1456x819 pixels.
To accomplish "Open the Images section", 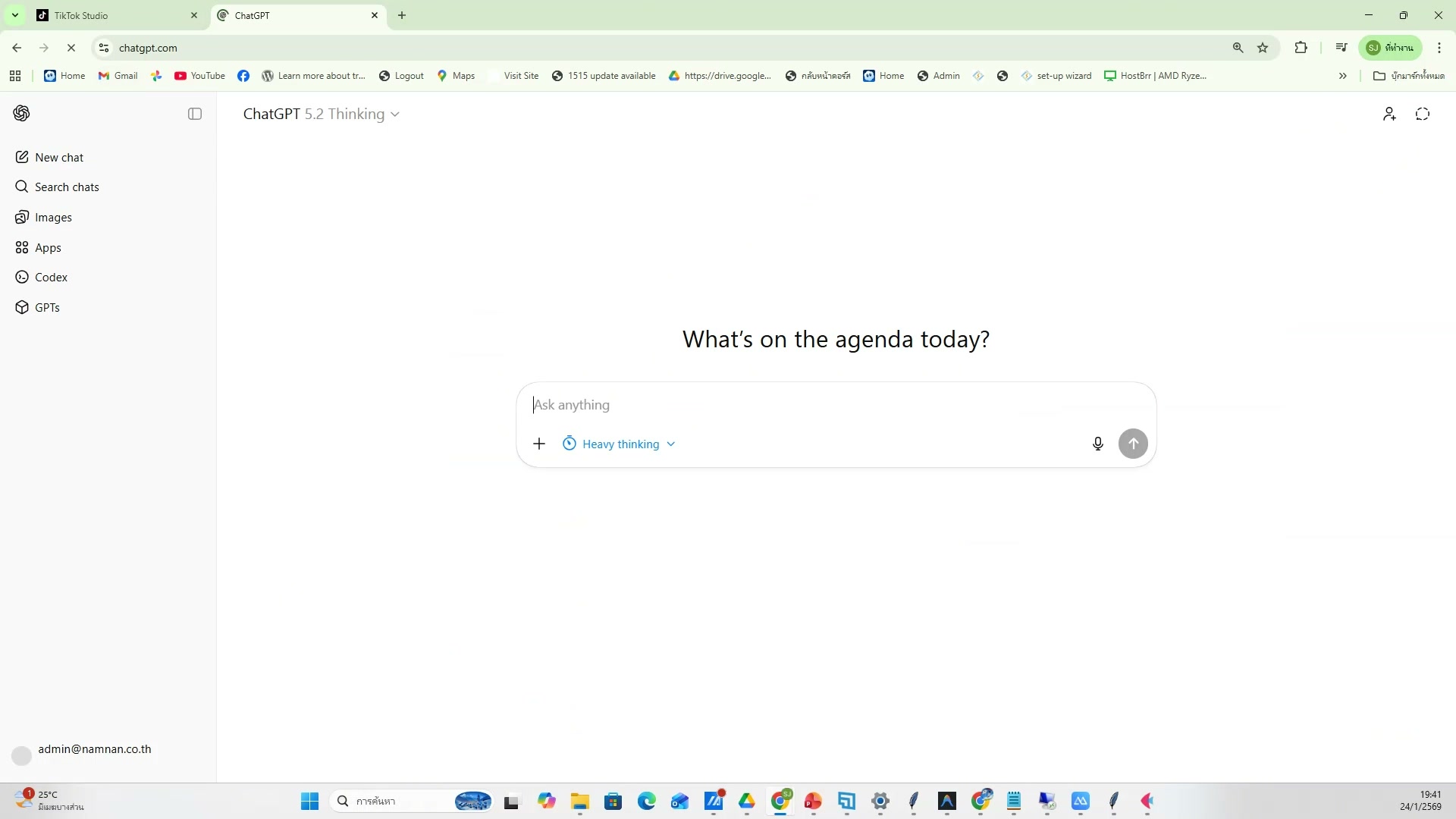I will point(53,218).
